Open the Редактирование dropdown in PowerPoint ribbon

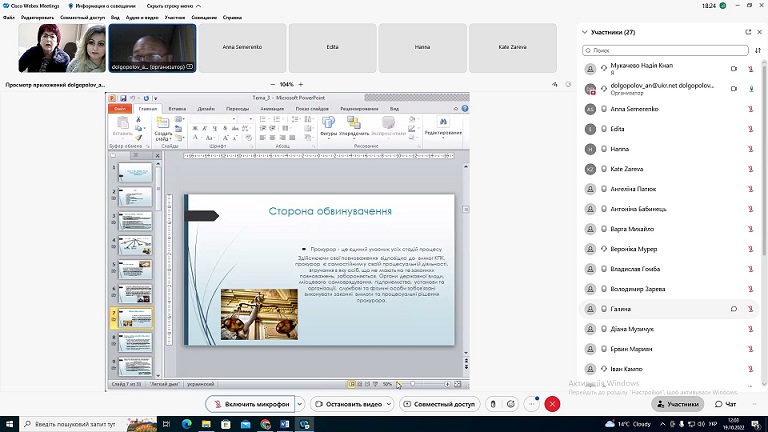pos(443,127)
